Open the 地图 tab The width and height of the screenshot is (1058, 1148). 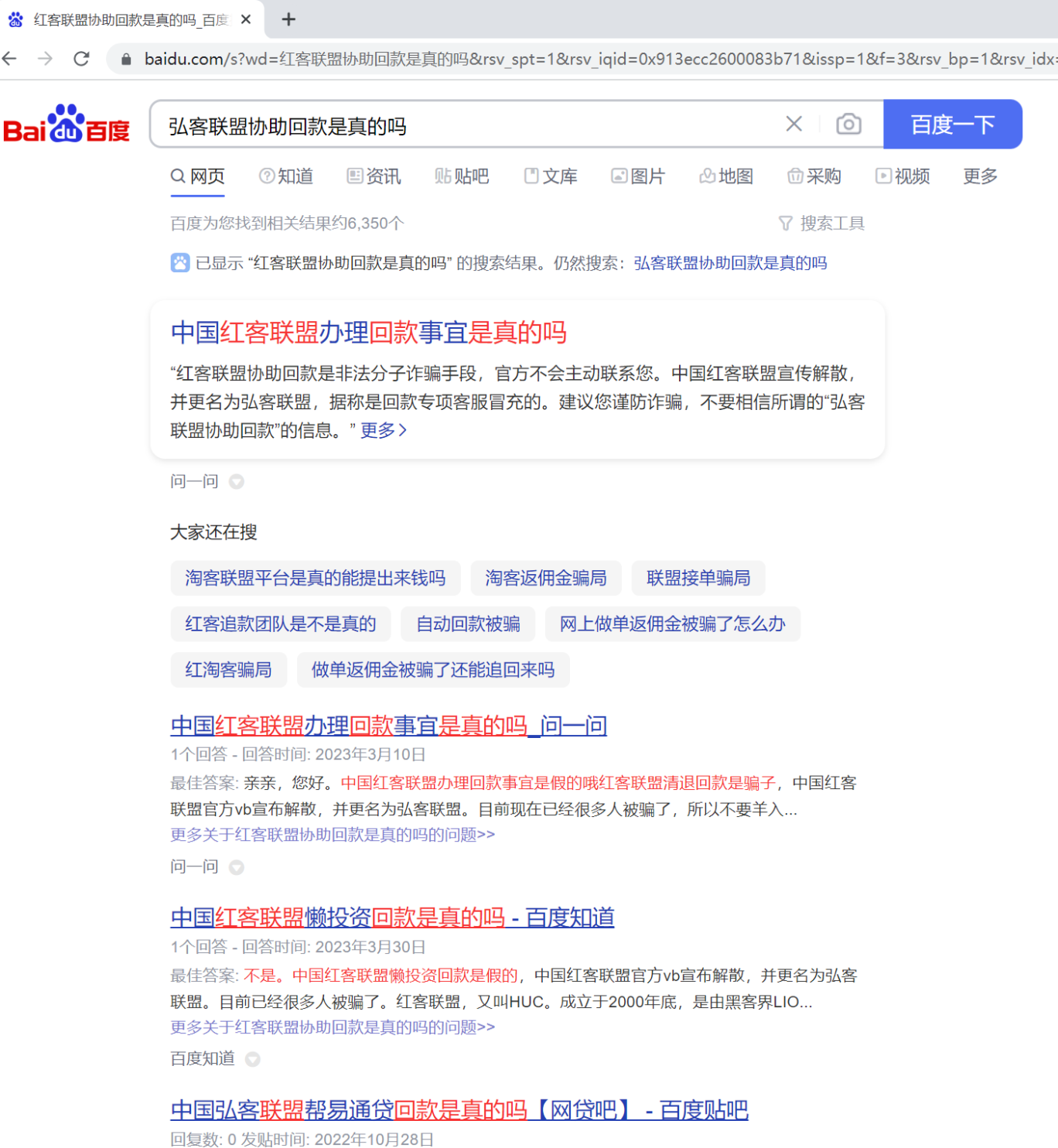point(726,176)
